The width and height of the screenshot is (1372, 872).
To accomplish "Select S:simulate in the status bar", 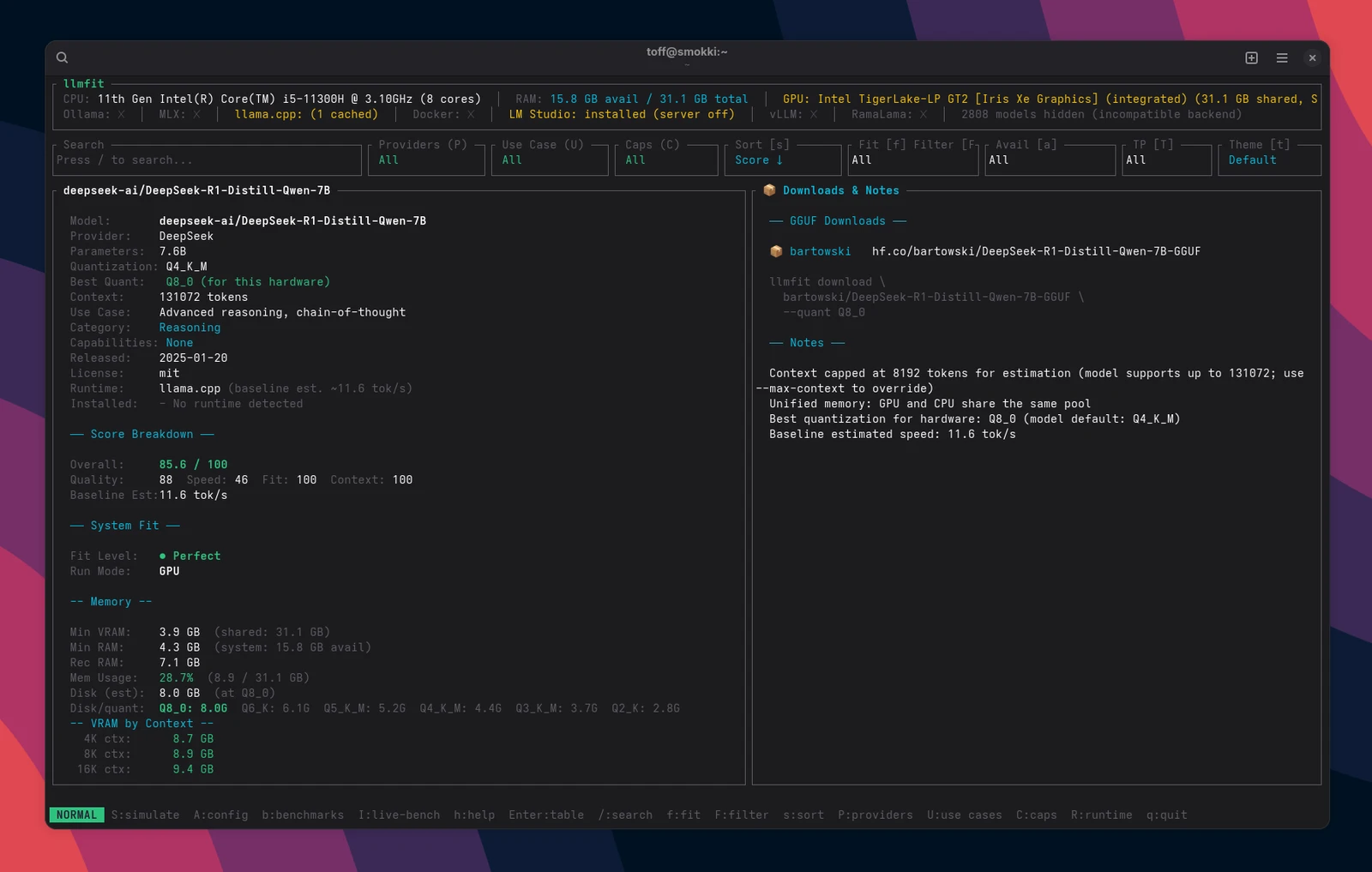I will click(145, 815).
